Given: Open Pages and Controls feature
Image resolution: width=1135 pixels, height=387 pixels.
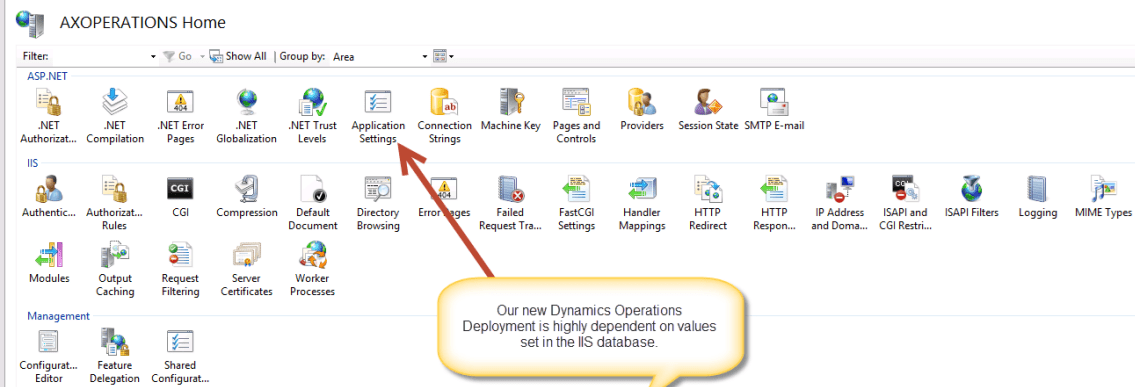Looking at the screenshot, I should click(576, 116).
